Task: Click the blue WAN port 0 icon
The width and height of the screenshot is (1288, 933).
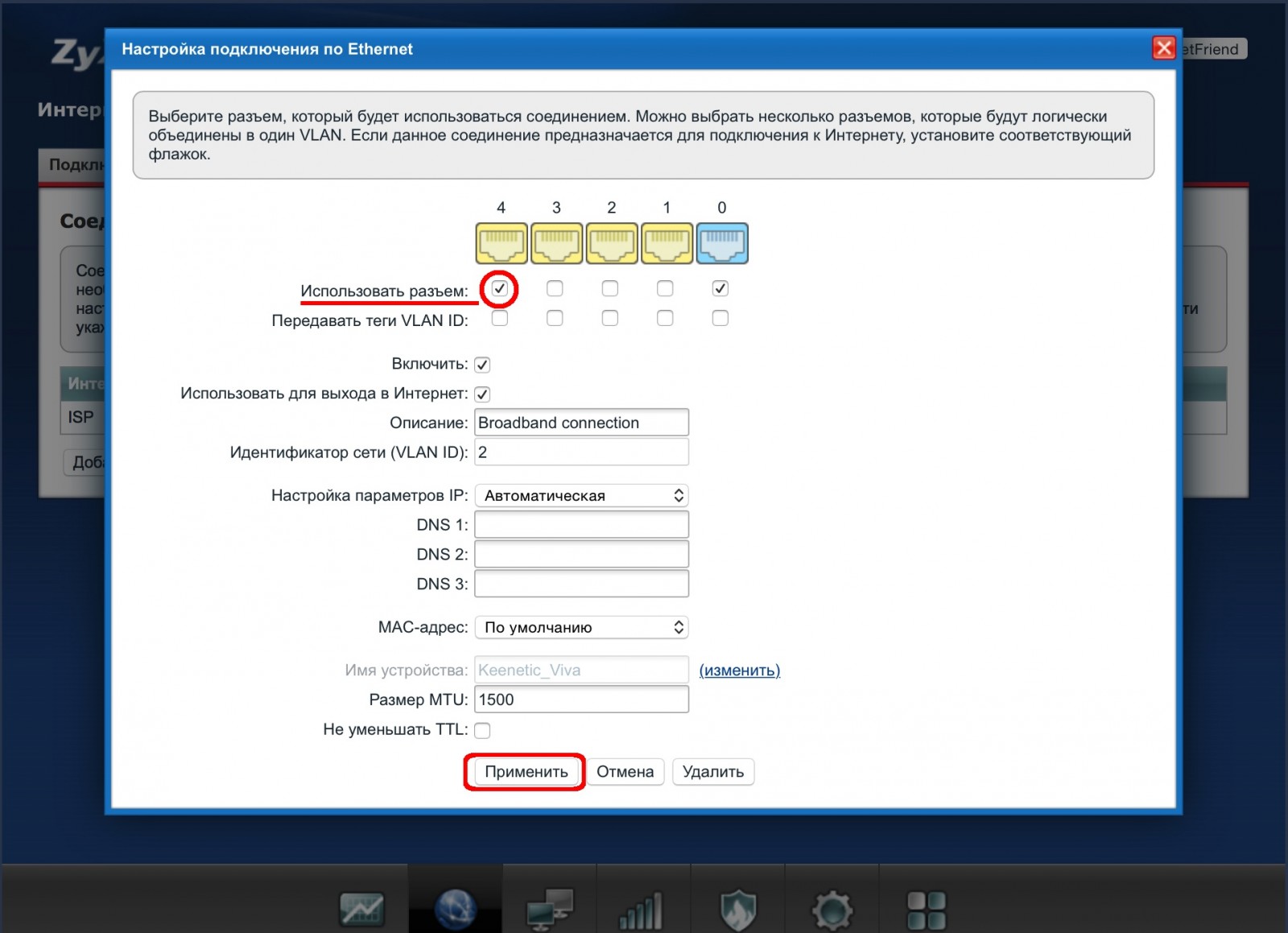Action: pyautogui.click(x=722, y=243)
